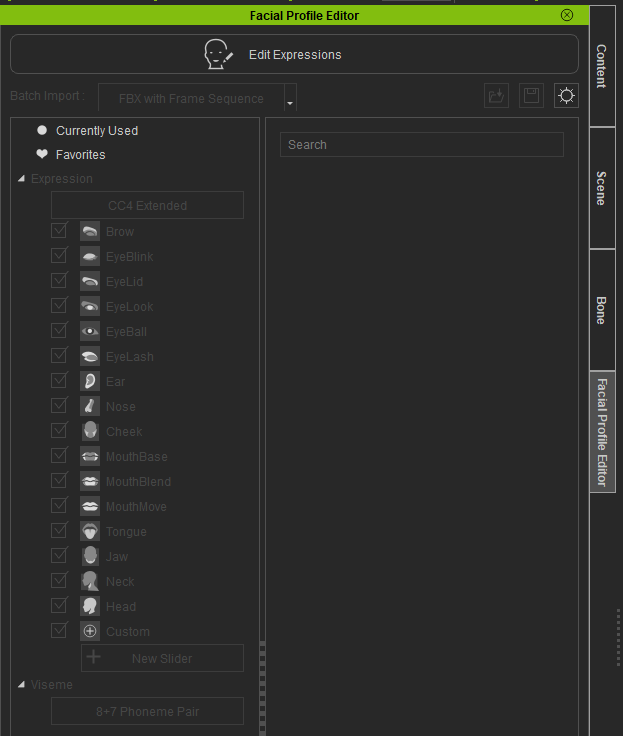Select the Ear row label
Viewport: 623px width, 736px height.
click(x=115, y=382)
